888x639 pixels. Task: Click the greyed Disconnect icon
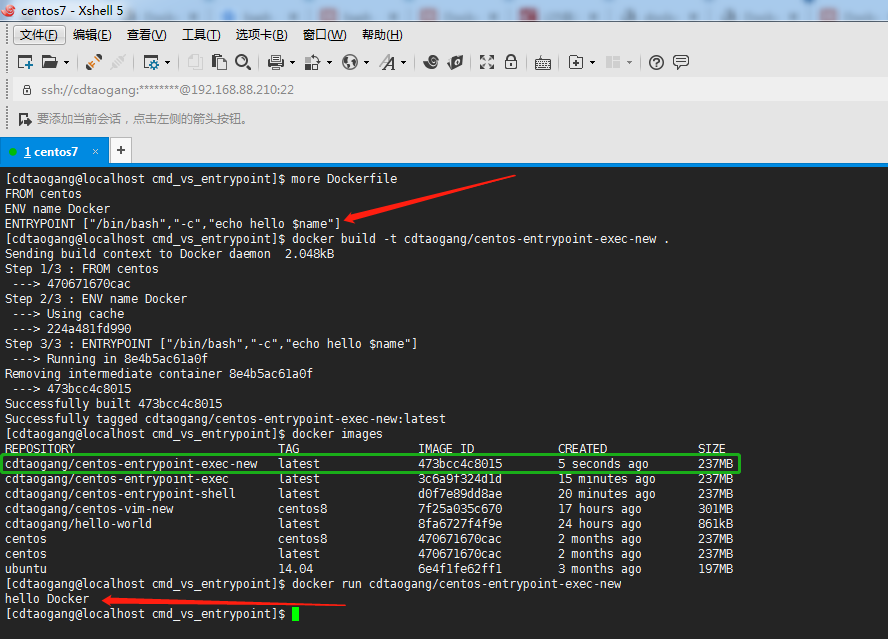coord(118,62)
